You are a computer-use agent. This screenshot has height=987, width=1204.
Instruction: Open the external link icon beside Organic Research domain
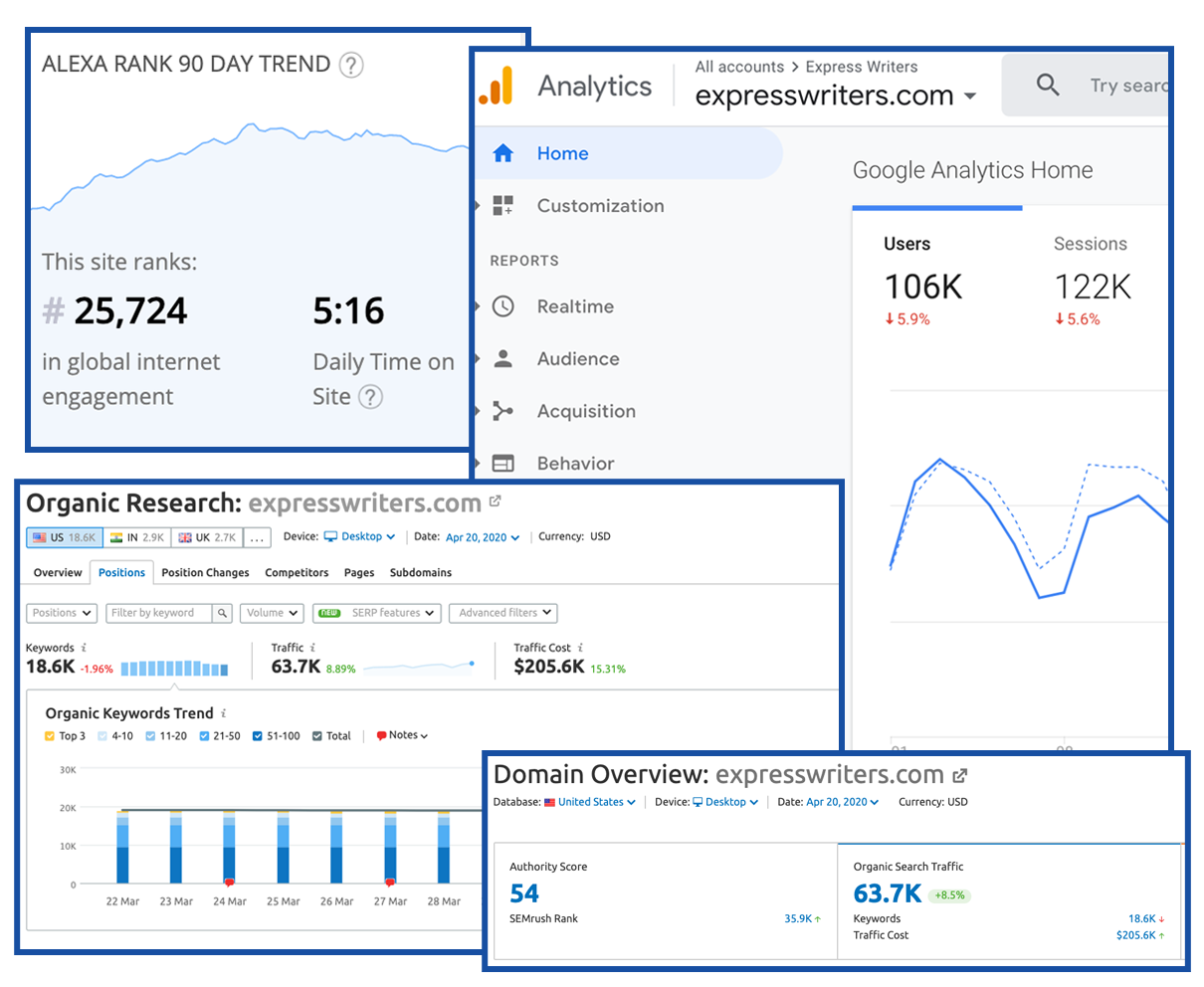(x=496, y=502)
